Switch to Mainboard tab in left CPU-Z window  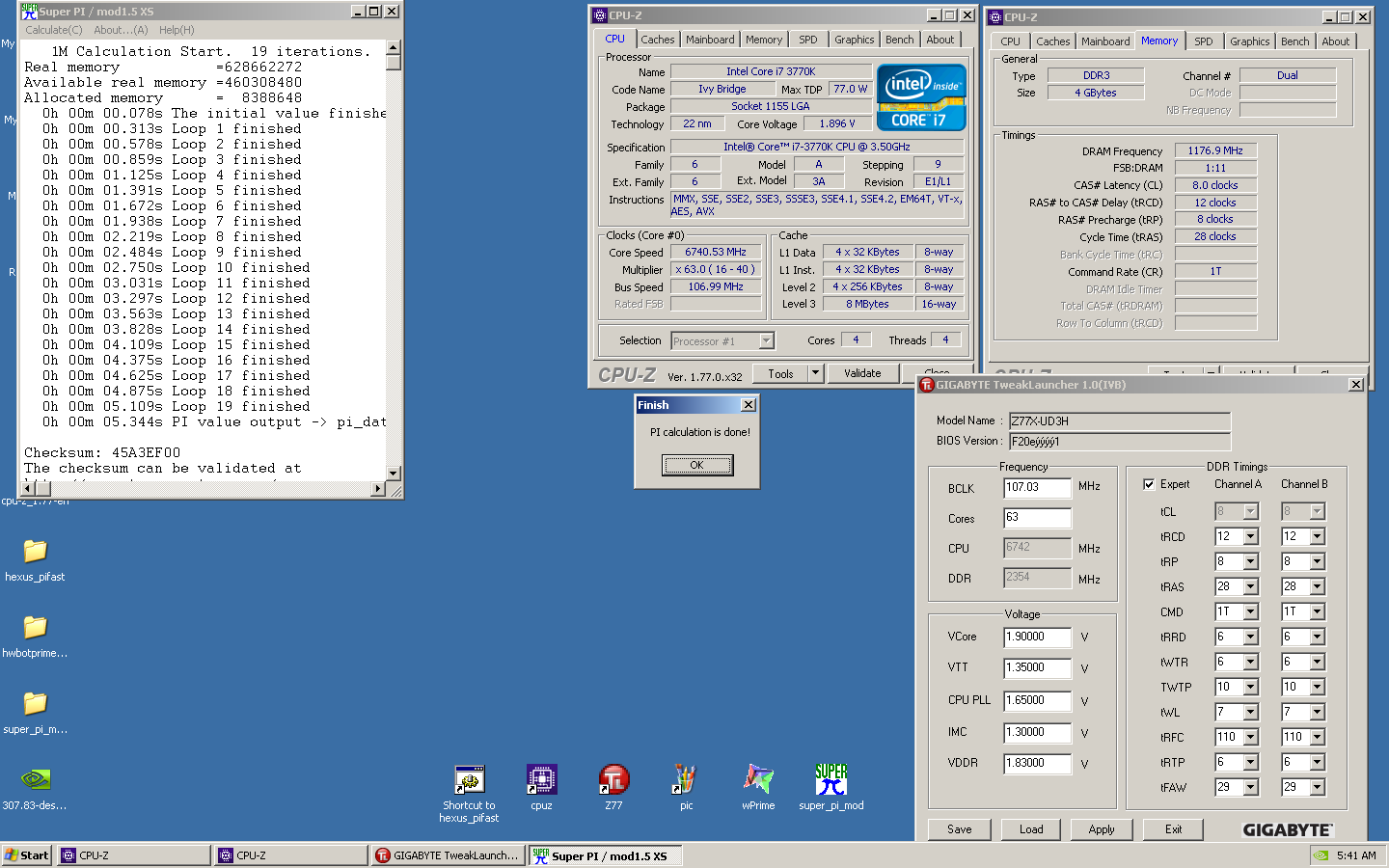pyautogui.click(x=710, y=40)
